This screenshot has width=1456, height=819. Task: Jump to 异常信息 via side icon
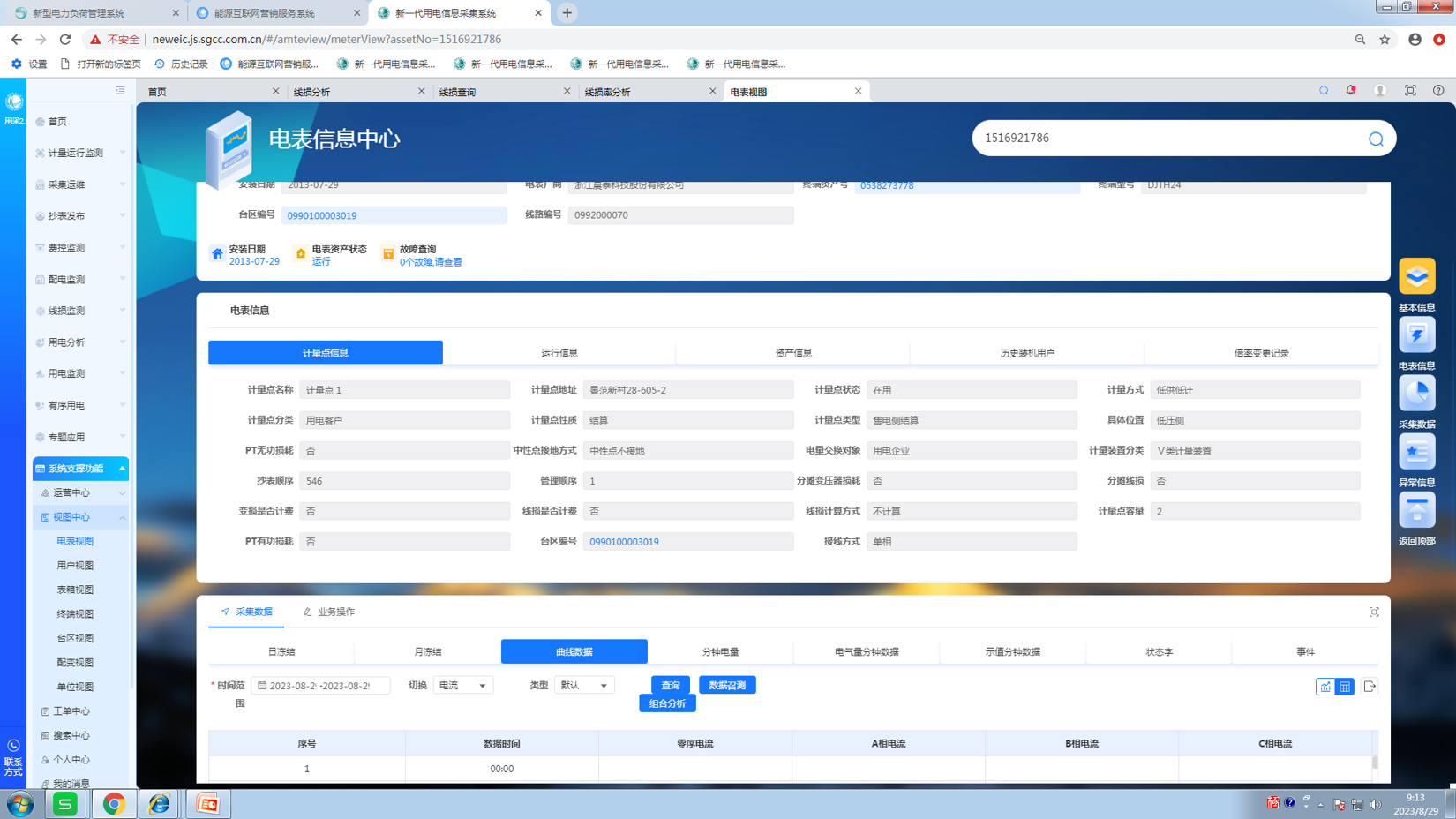pos(1416,452)
